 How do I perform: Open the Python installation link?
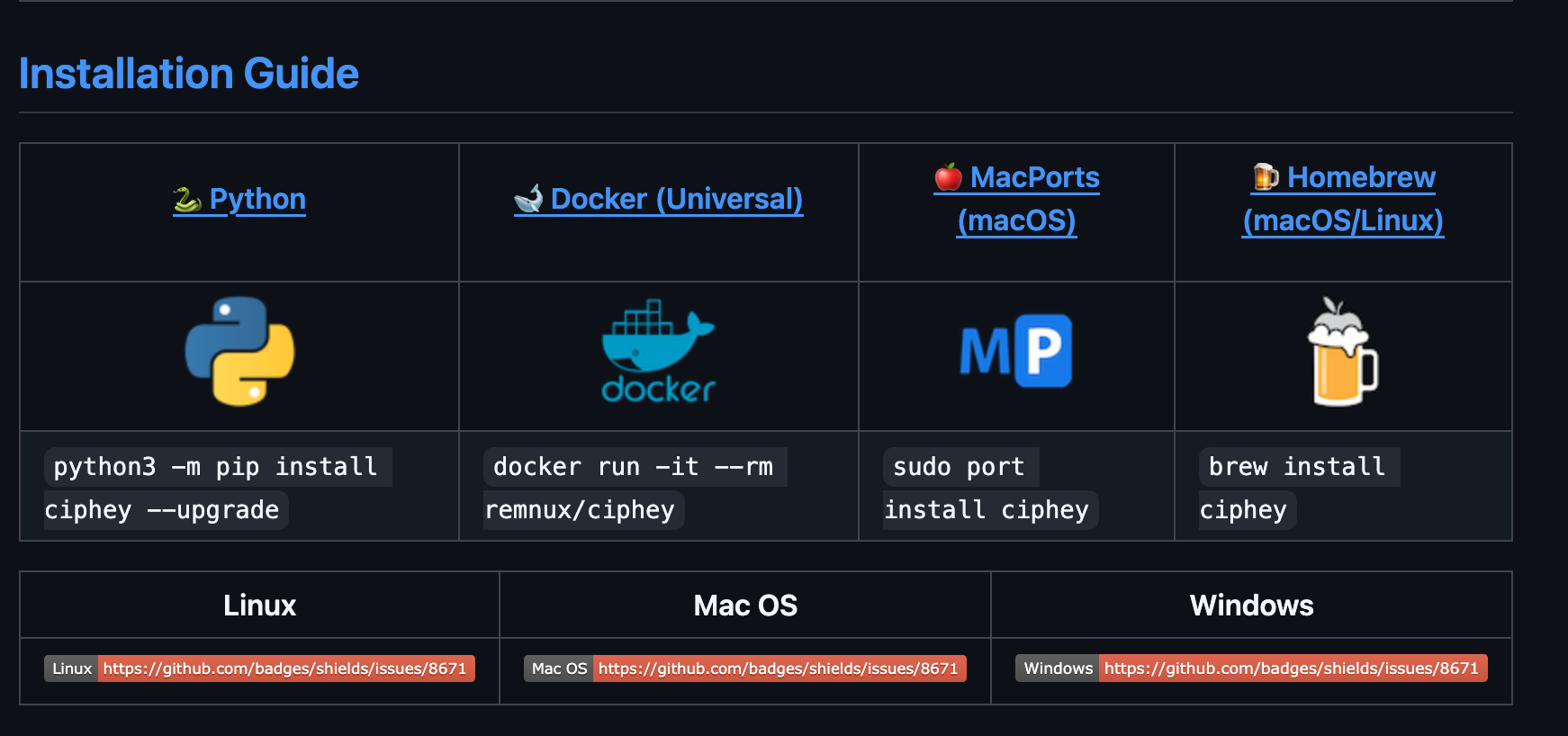[257, 199]
